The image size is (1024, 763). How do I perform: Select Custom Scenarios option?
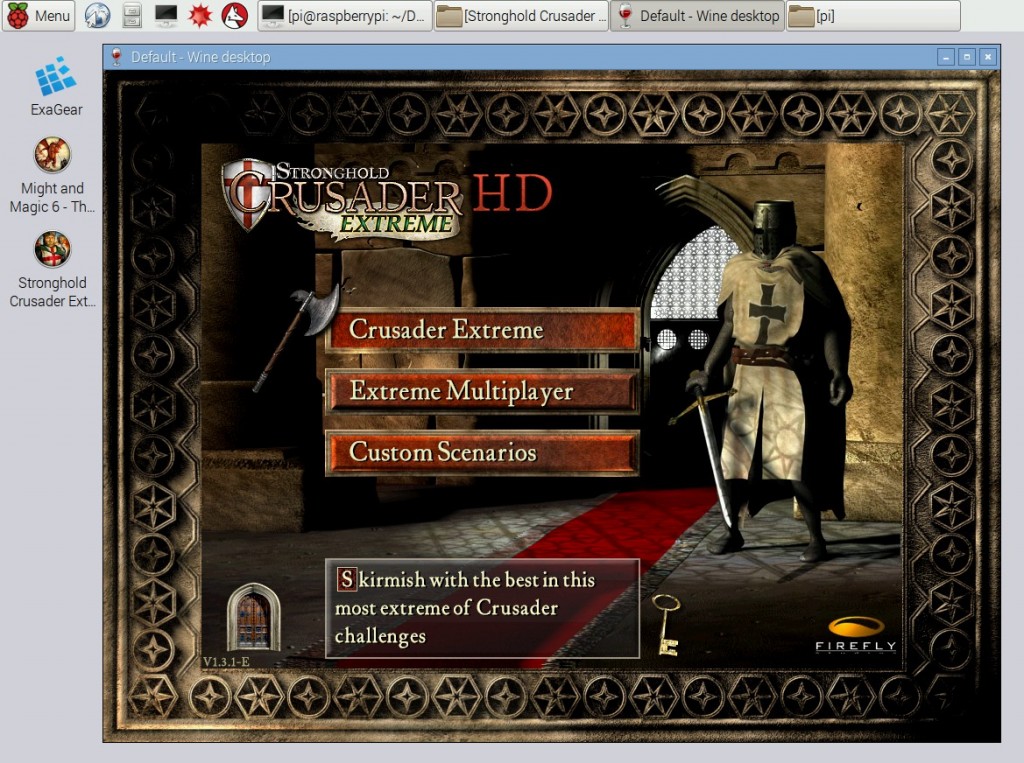[x=482, y=452]
